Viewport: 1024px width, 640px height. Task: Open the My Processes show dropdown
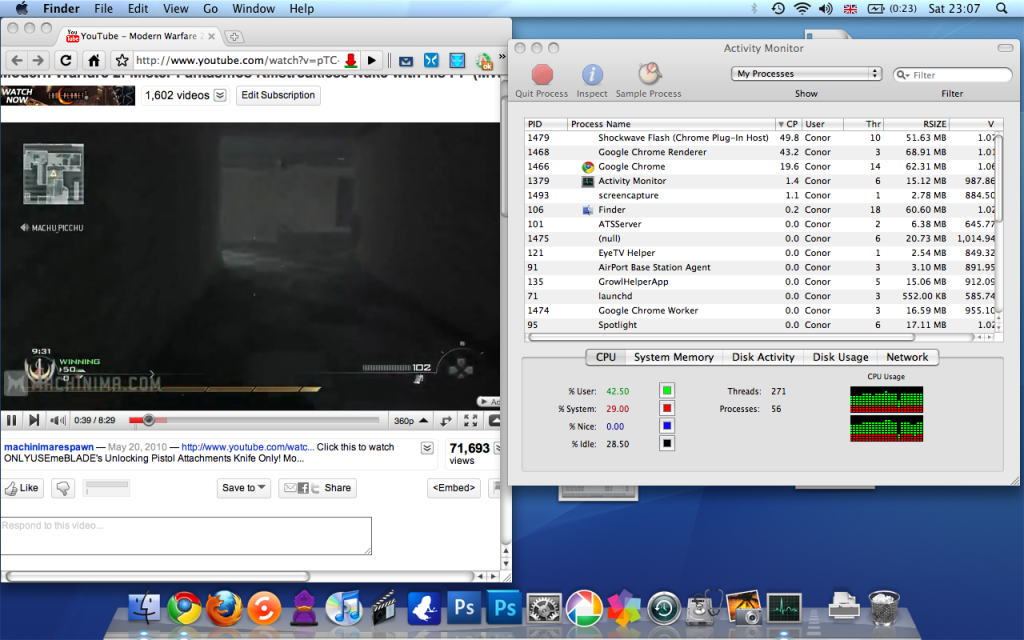point(807,74)
